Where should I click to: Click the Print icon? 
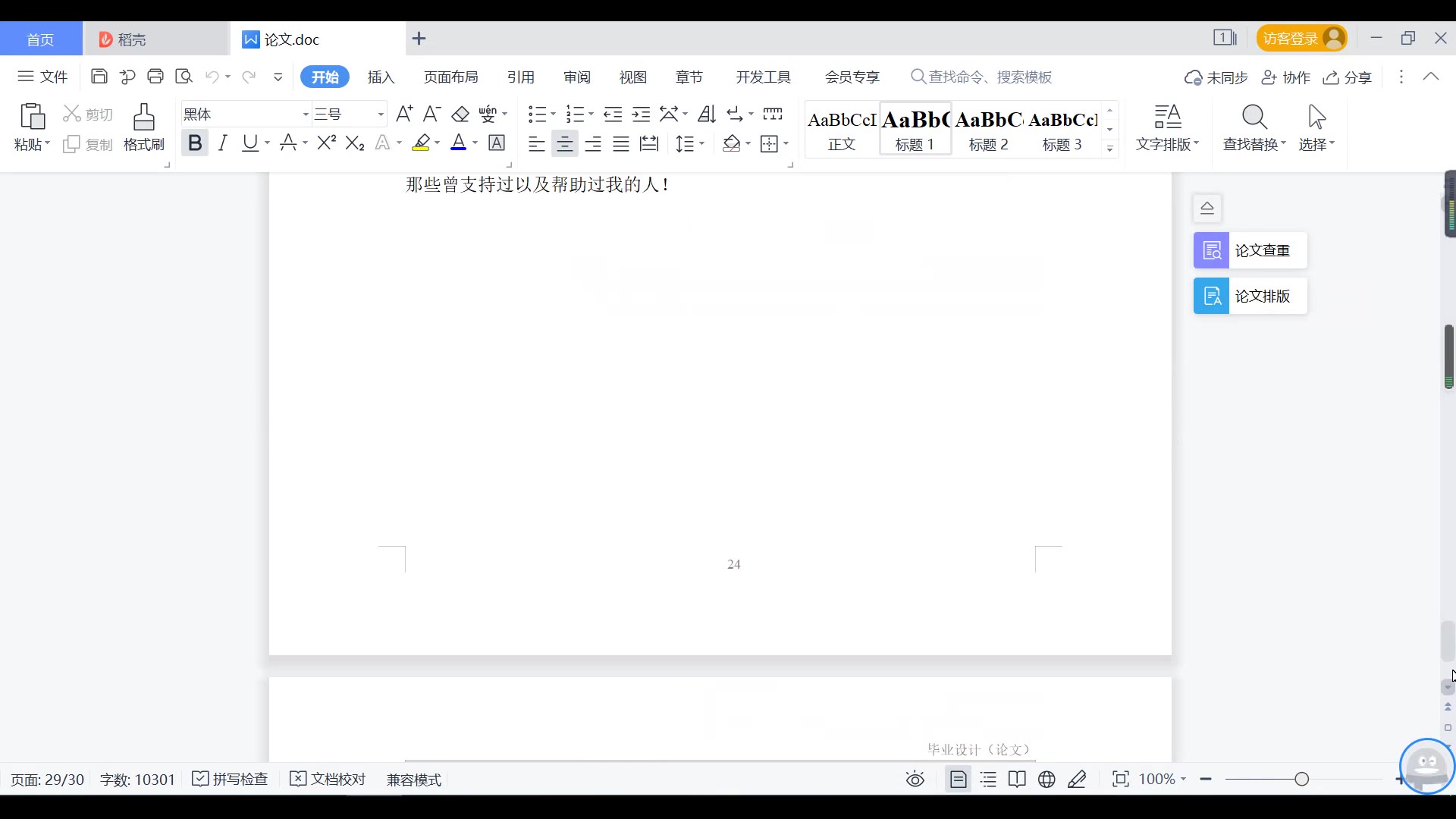tap(155, 77)
